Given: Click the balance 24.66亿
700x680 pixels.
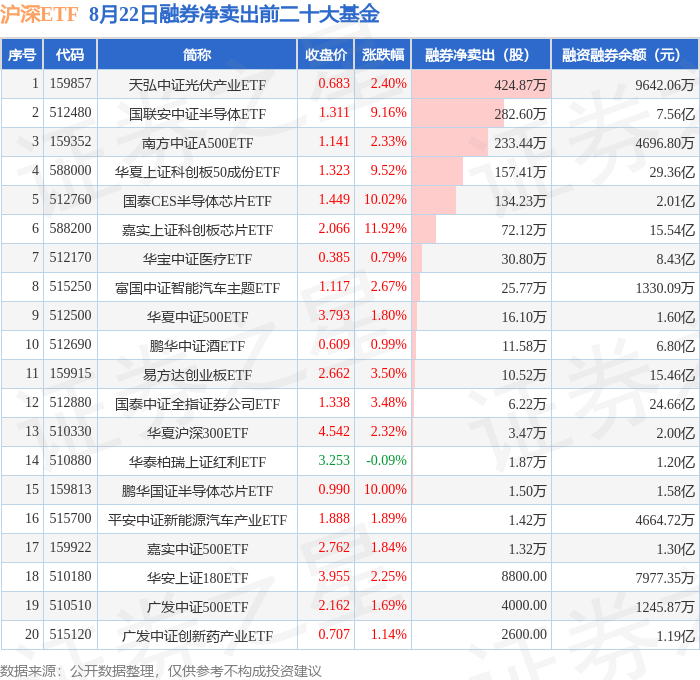Looking at the screenshot, I should tap(672, 404).
